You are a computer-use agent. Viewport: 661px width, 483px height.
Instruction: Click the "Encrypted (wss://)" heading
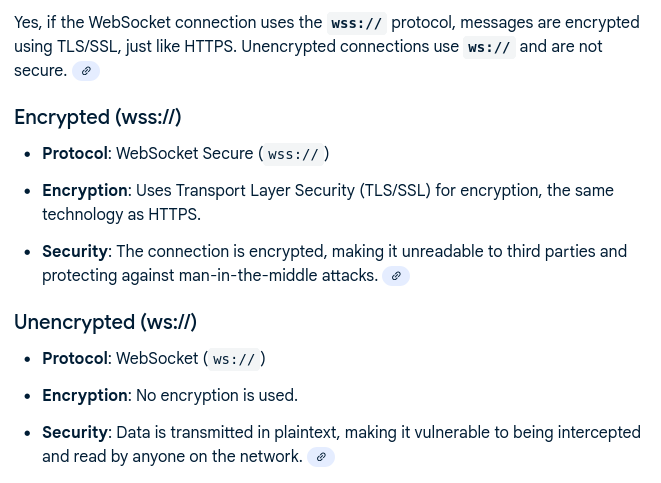(x=98, y=117)
